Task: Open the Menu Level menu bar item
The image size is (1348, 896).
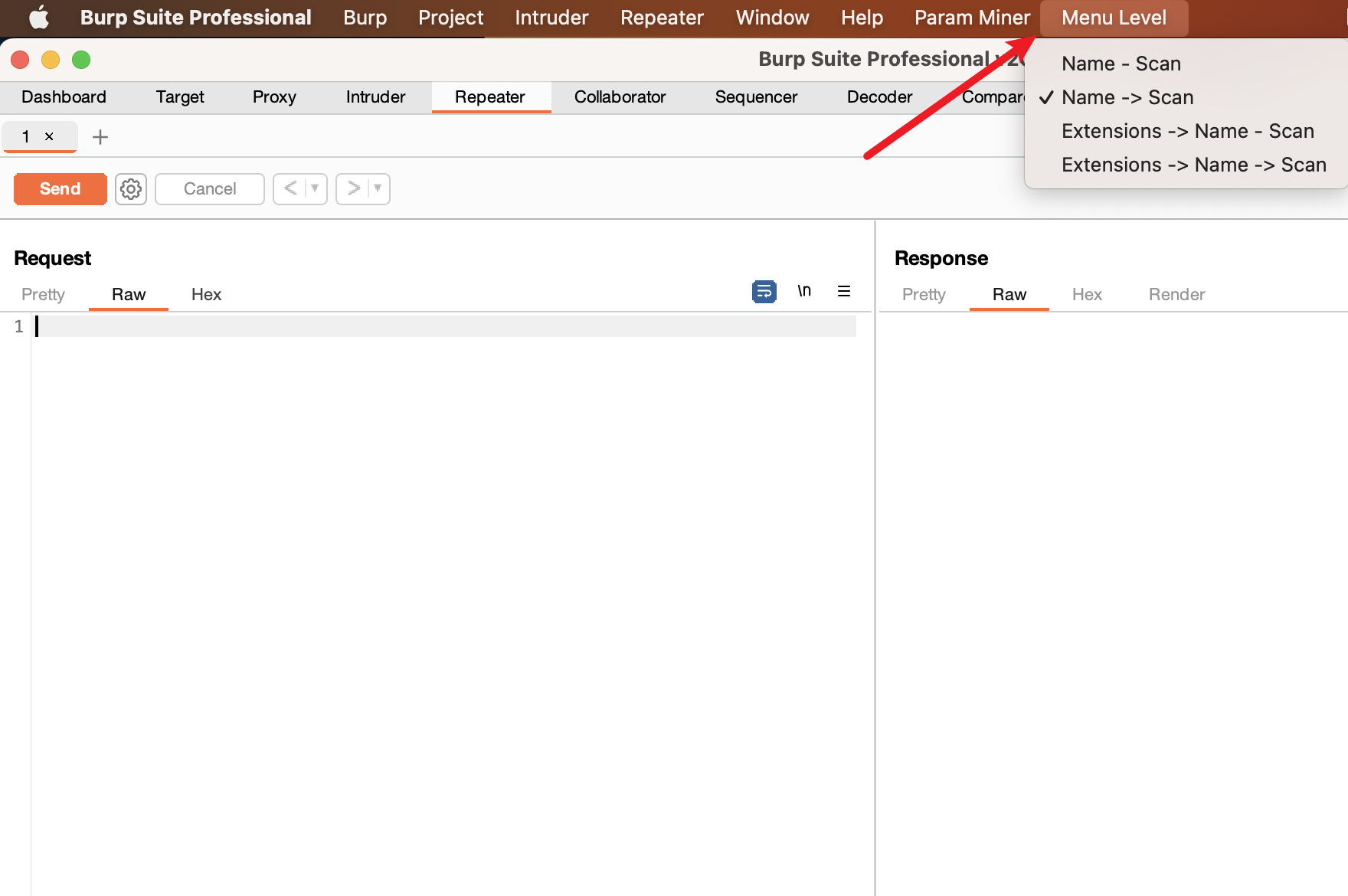Action: (1114, 18)
